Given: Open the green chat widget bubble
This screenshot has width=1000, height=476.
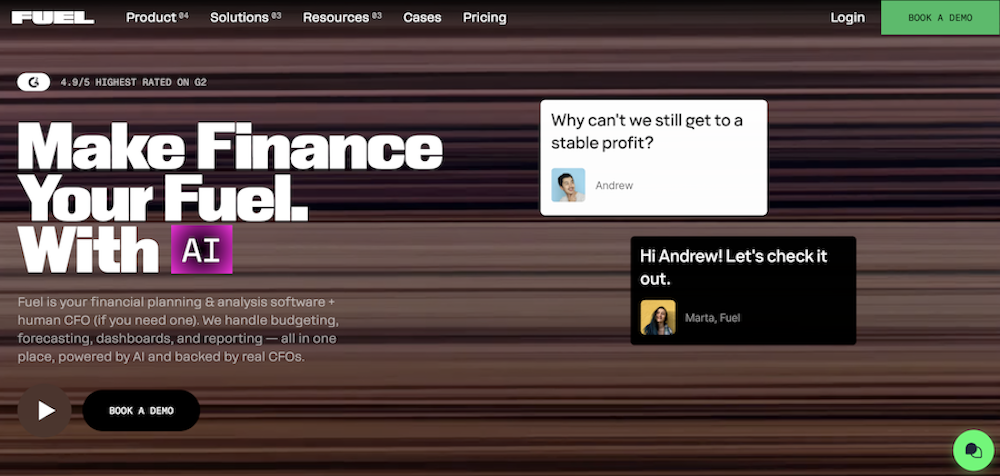Looking at the screenshot, I should coord(972,450).
